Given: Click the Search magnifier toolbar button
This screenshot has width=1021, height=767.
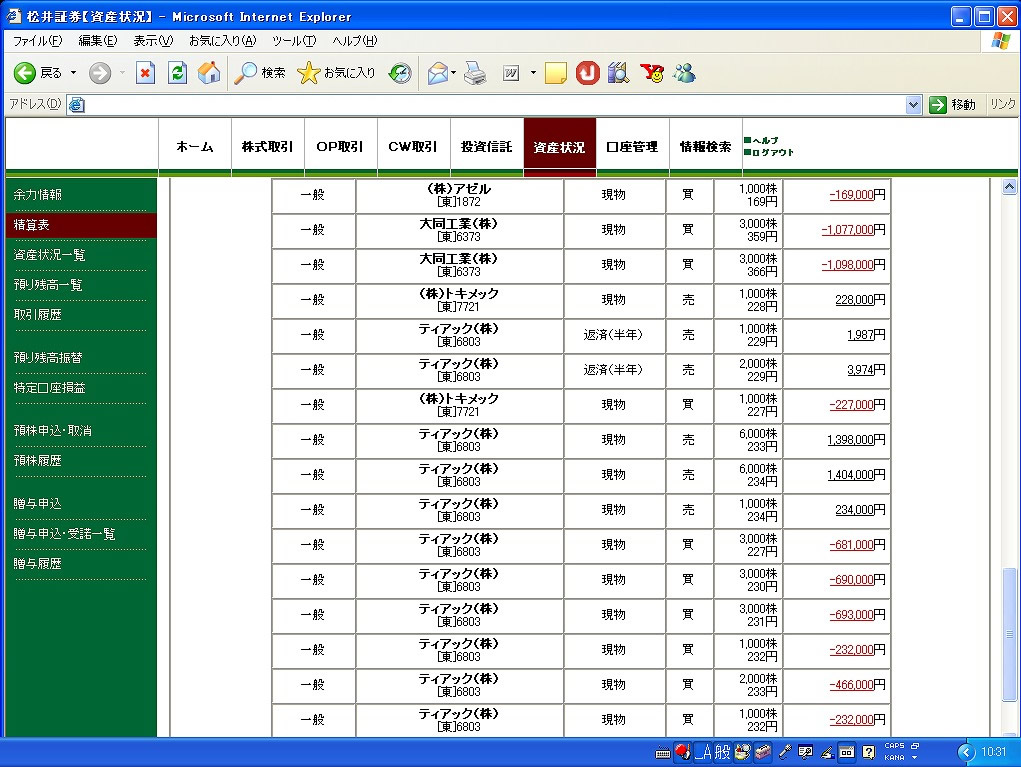Looking at the screenshot, I should [260, 73].
